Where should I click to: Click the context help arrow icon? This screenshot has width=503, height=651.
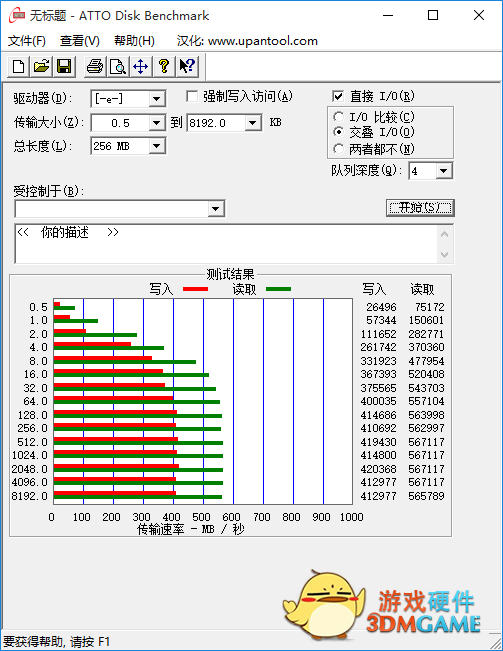tap(187, 66)
